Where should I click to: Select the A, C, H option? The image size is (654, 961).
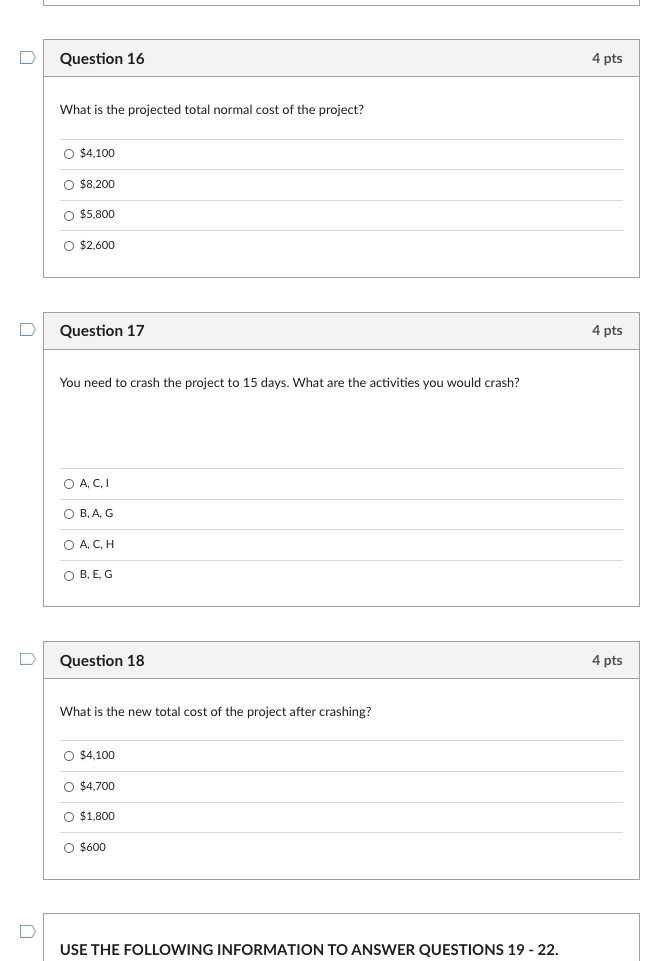[x=69, y=544]
